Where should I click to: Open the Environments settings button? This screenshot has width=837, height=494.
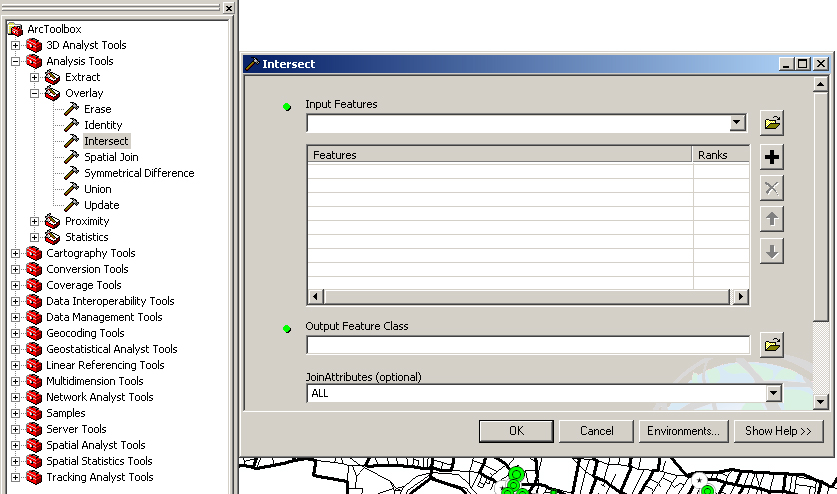[683, 431]
